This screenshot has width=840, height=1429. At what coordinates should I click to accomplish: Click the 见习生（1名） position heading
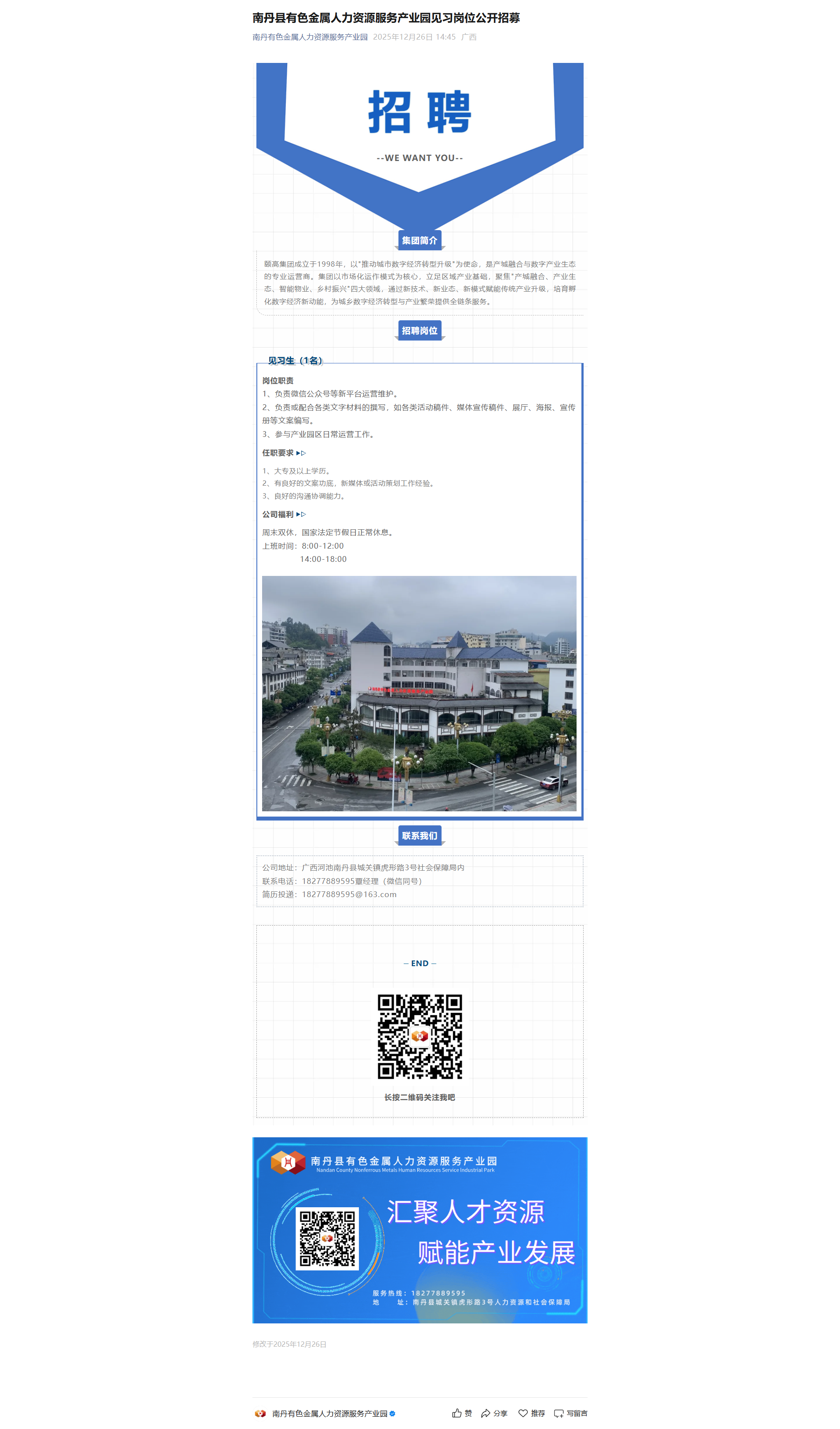coord(295,361)
